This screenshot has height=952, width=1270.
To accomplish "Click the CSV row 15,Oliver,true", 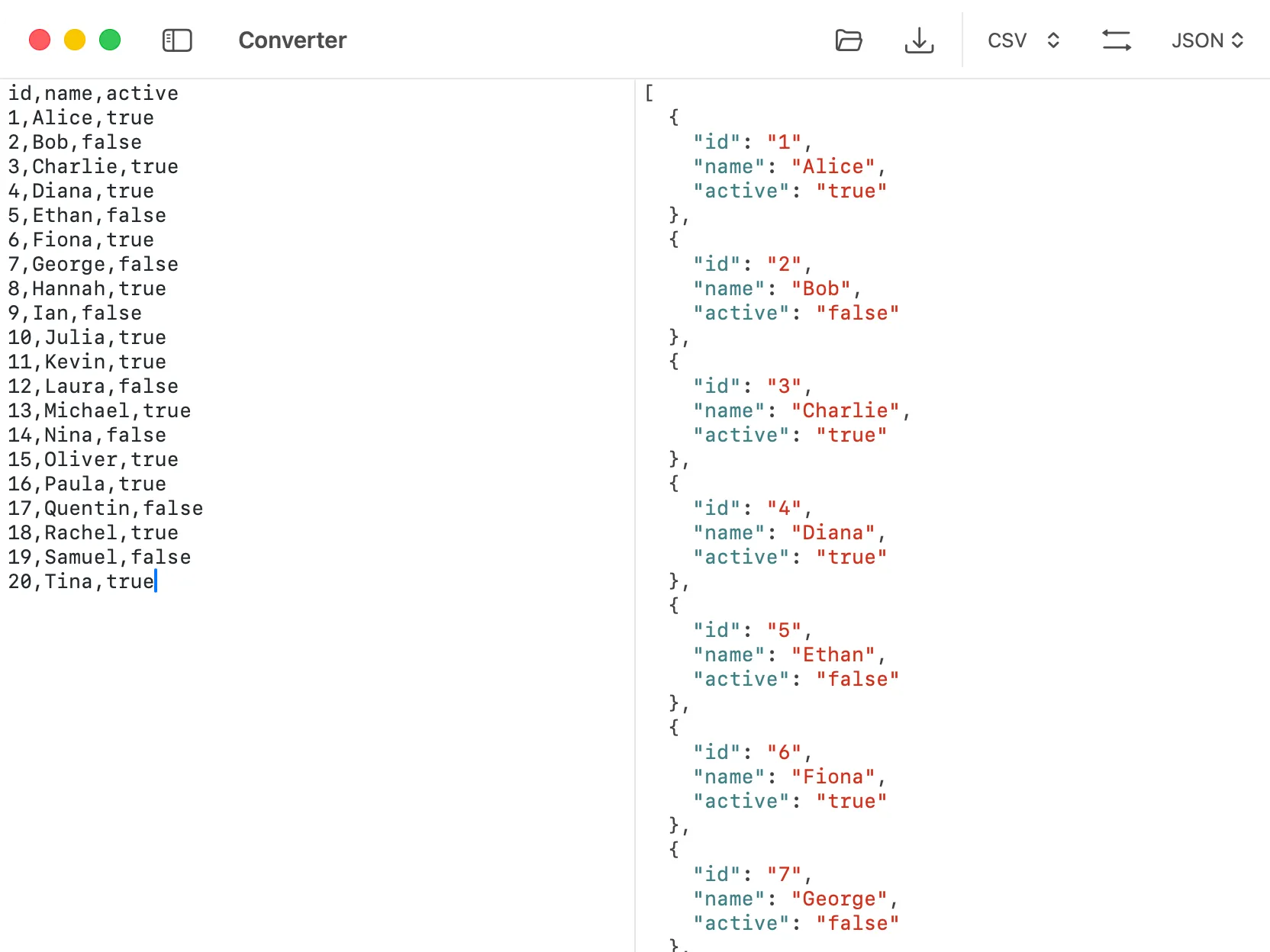I will click(93, 459).
